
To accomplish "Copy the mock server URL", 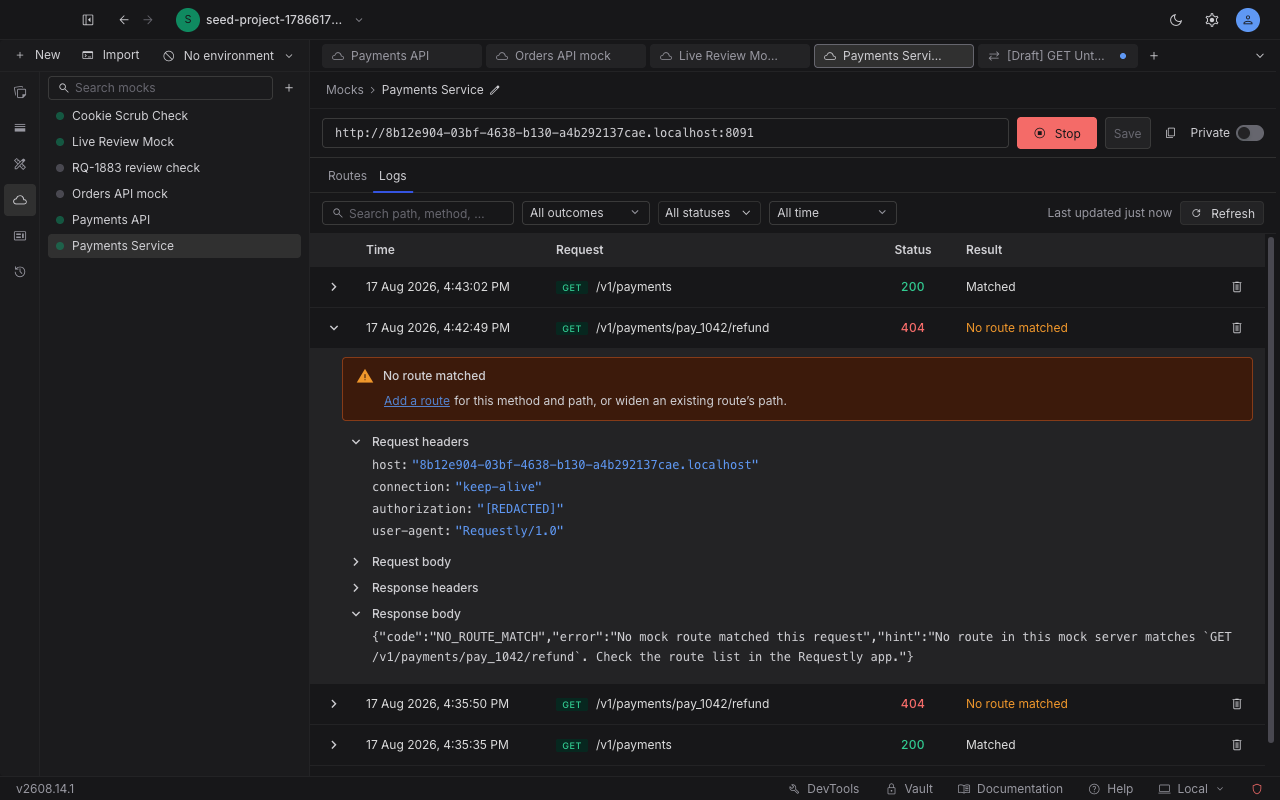I will [x=1170, y=133].
